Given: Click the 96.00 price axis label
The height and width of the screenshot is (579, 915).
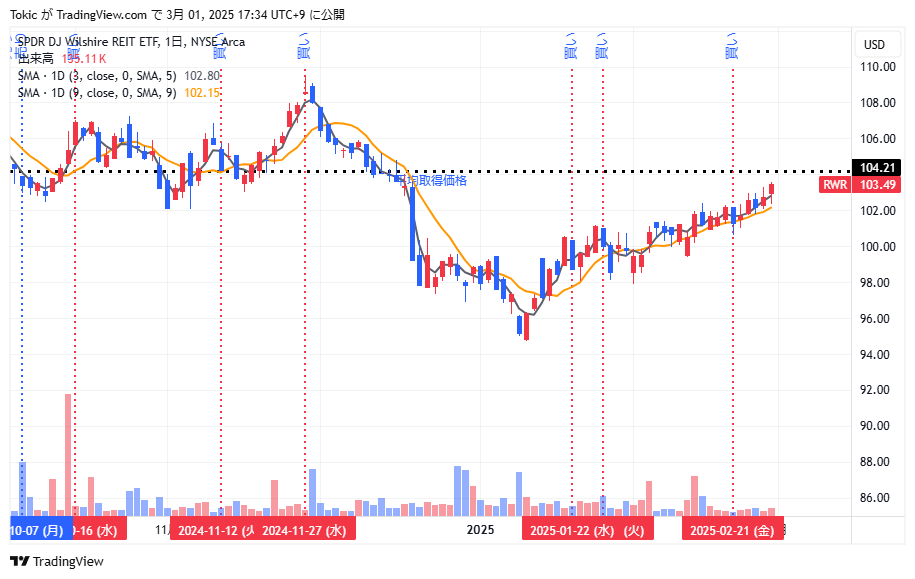Looking at the screenshot, I should pos(874,319).
